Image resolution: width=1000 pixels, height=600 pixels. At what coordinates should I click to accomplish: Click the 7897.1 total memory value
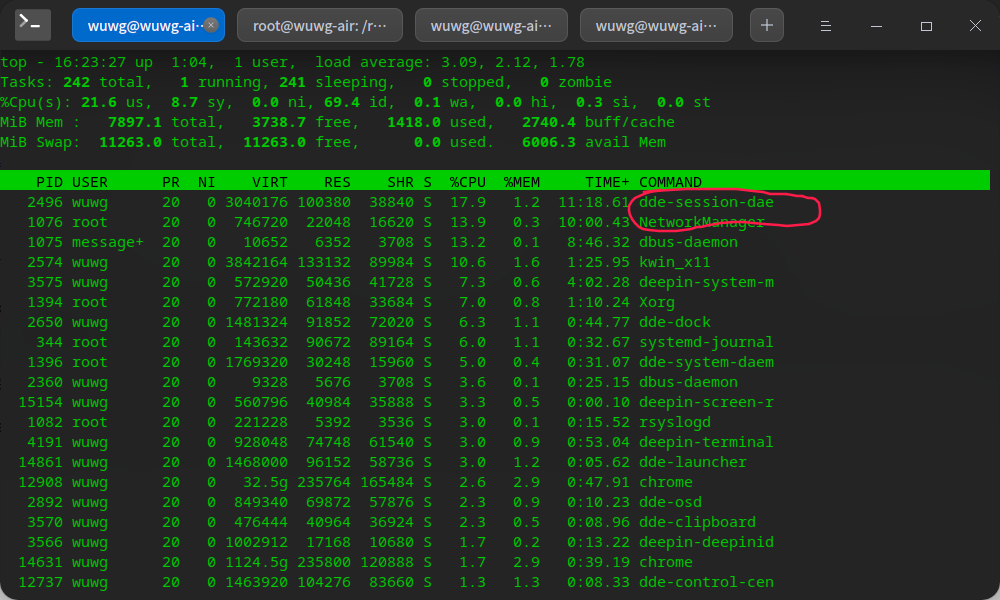coord(135,122)
